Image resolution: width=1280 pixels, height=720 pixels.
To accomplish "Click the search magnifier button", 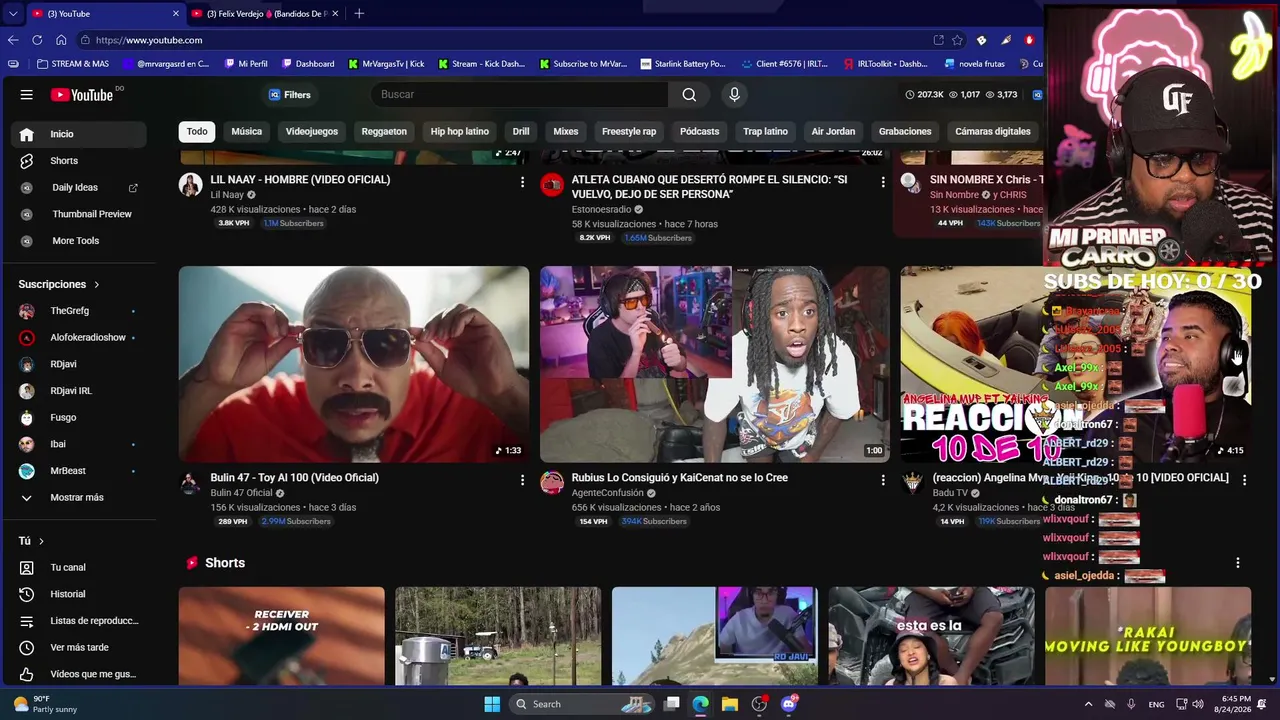I will tap(689, 94).
